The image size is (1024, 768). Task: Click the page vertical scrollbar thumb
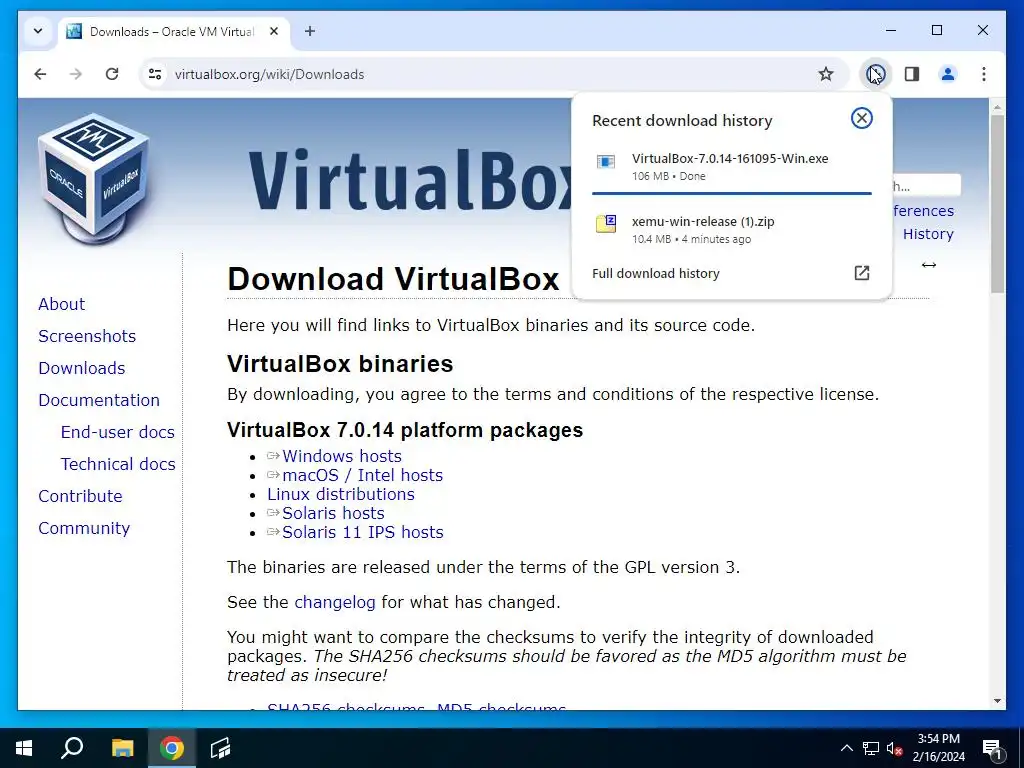click(x=997, y=204)
